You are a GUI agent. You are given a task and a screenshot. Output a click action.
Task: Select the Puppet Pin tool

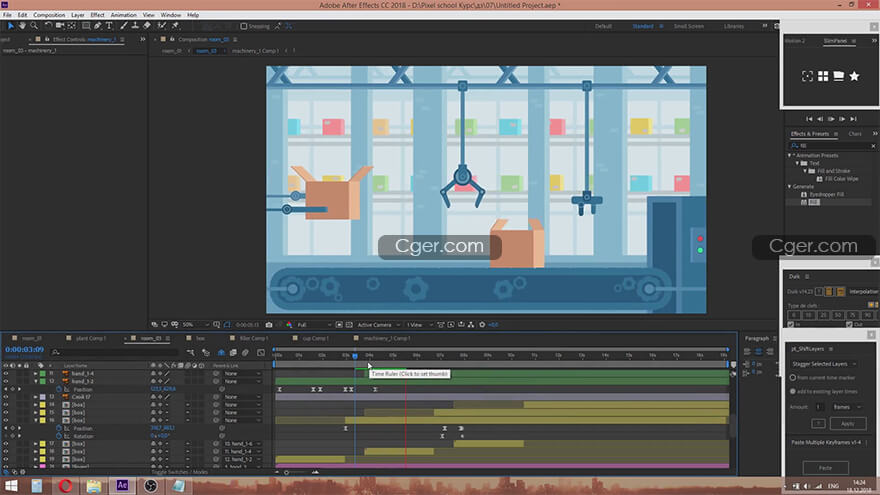176,26
